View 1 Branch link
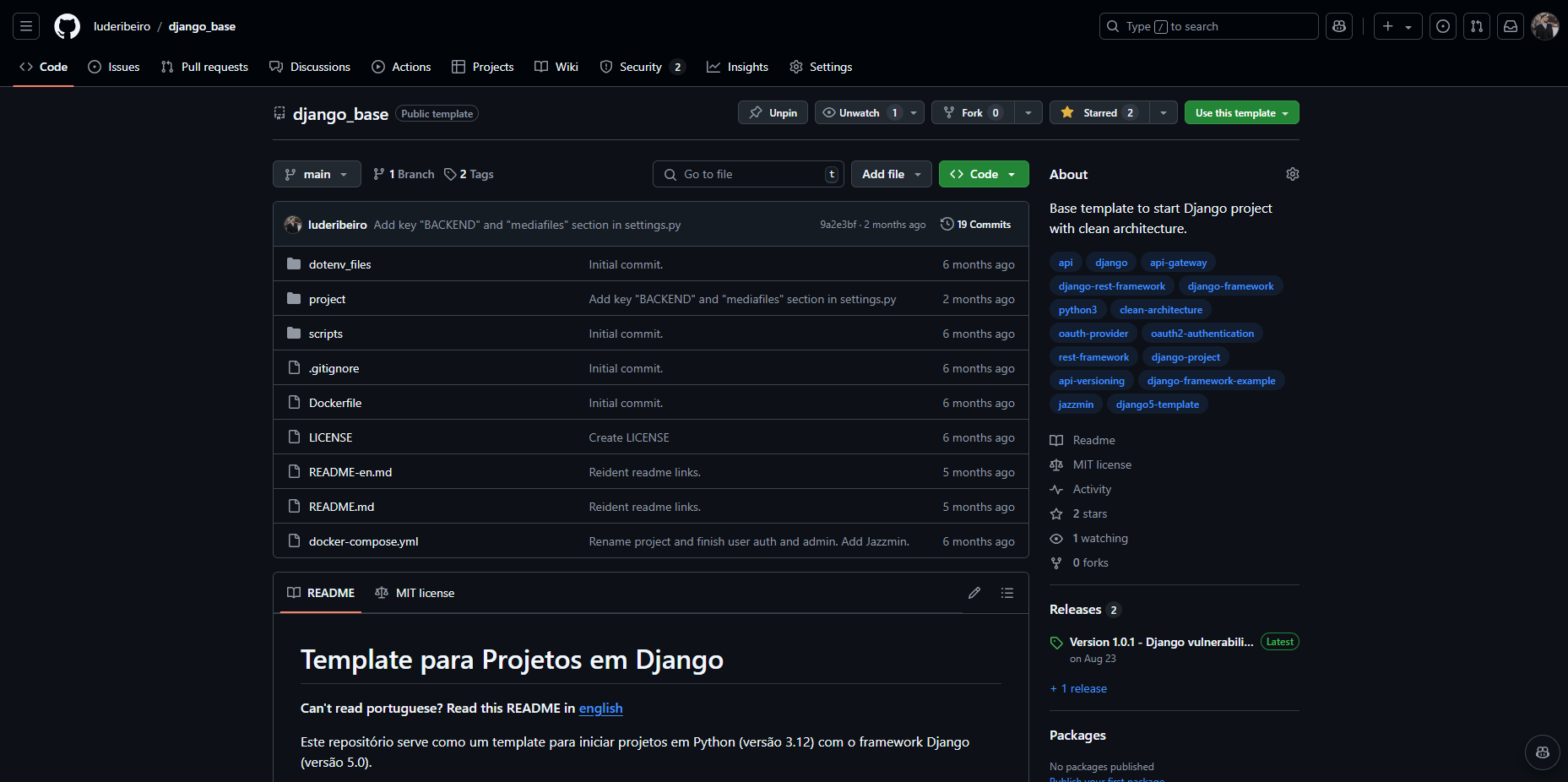 (404, 174)
